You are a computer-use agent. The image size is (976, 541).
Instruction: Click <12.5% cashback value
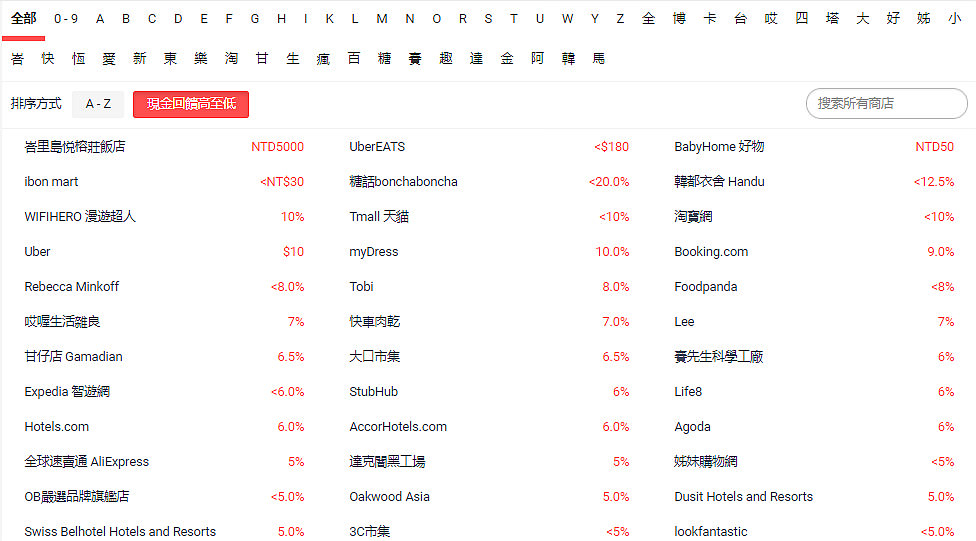934,182
